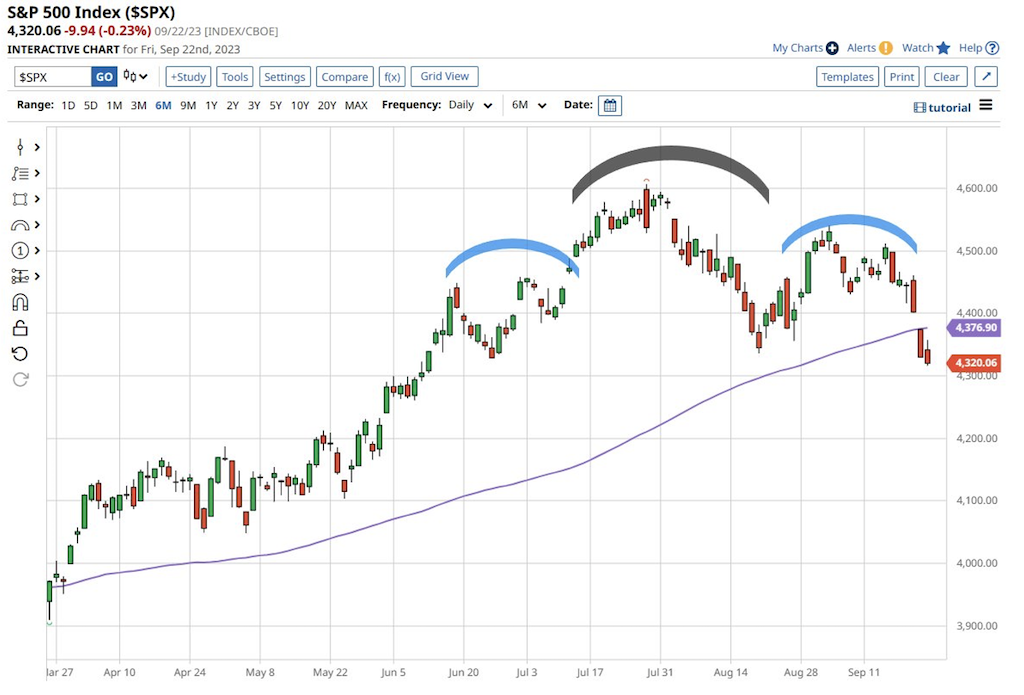Toggle the Watch star for this chart
This screenshot has width=1024, height=695.
(944, 48)
